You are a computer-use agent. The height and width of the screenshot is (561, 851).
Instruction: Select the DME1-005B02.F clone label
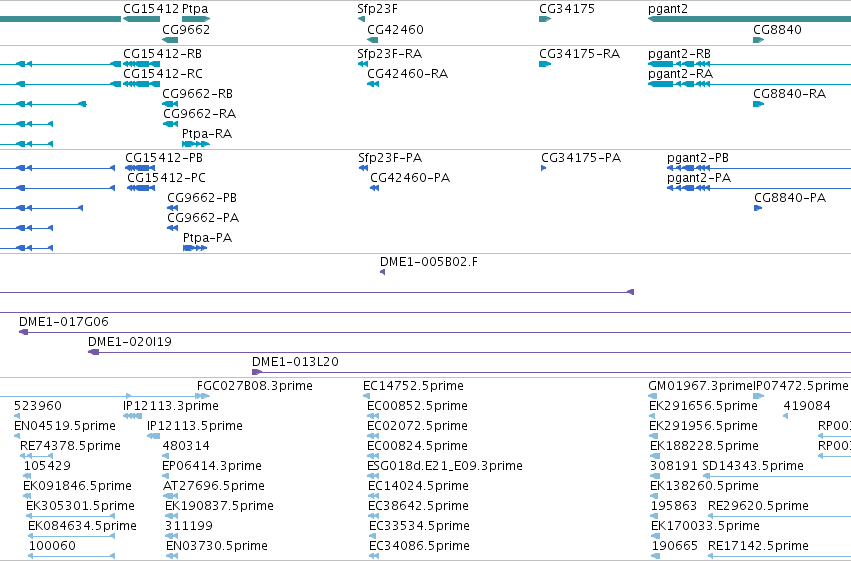pos(429,262)
